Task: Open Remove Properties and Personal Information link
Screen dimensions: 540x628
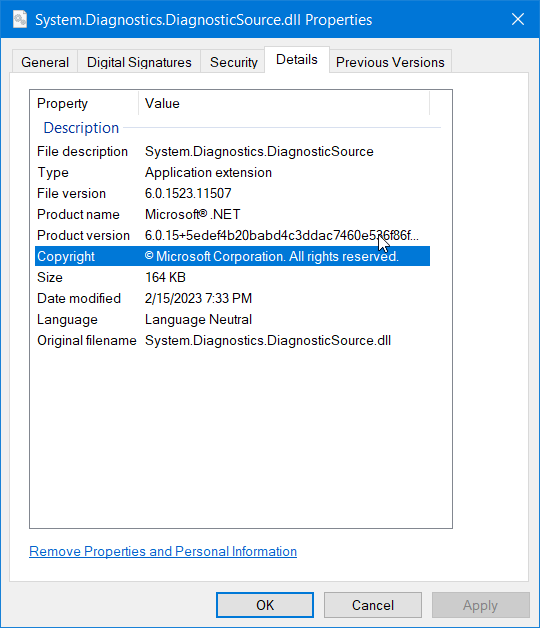Action: coord(163,552)
